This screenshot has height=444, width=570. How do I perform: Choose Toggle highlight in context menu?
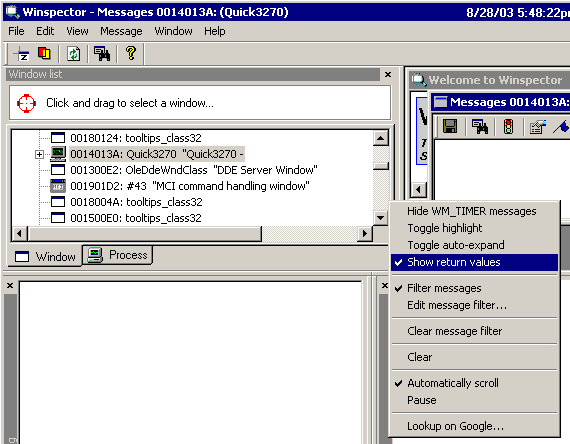tap(474, 228)
